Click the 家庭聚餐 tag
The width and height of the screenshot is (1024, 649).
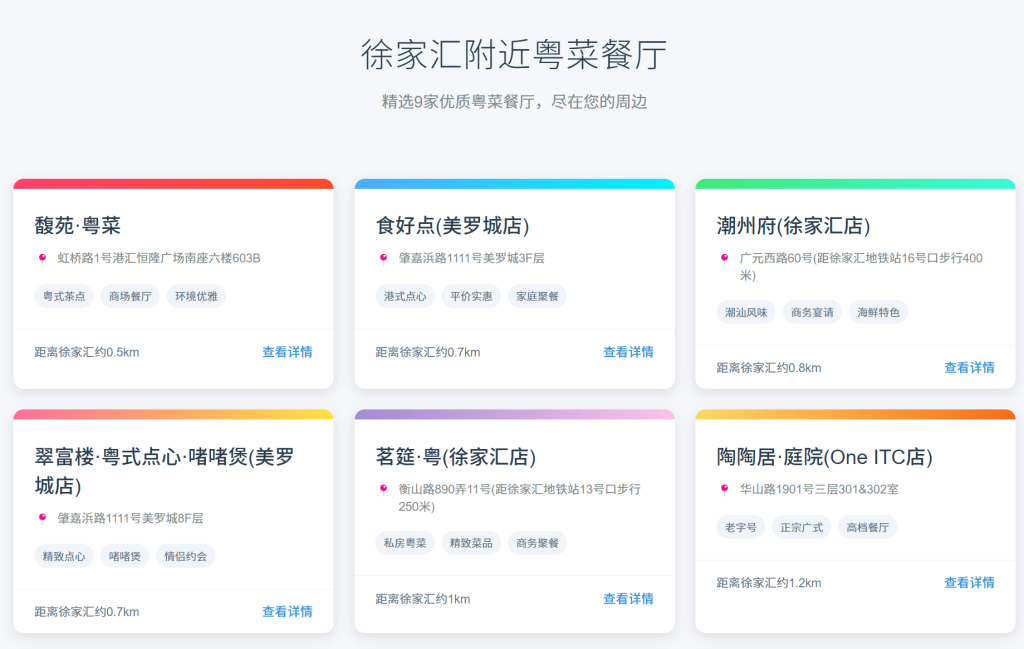coord(537,296)
